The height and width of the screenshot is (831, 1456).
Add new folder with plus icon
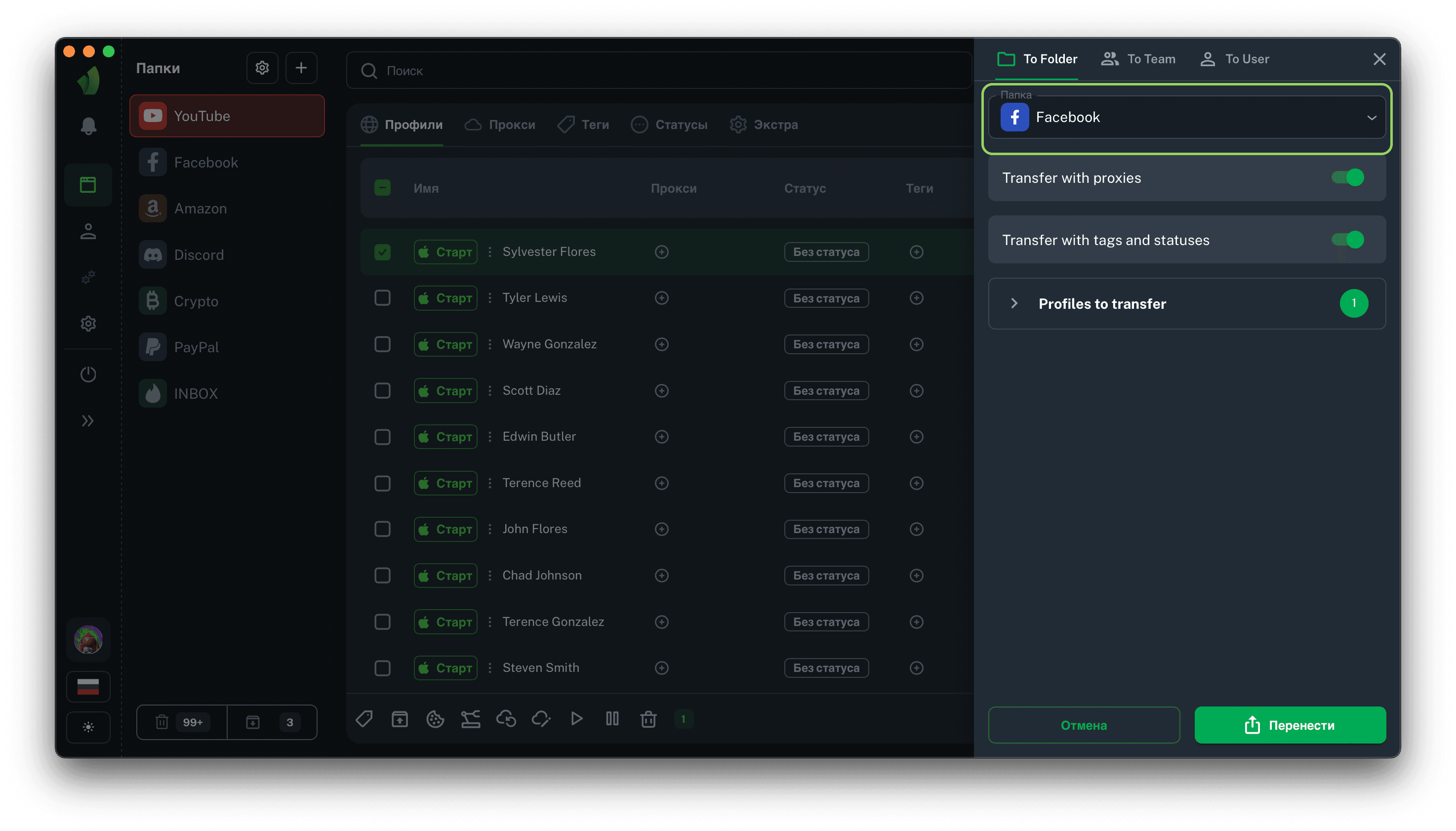click(x=301, y=68)
